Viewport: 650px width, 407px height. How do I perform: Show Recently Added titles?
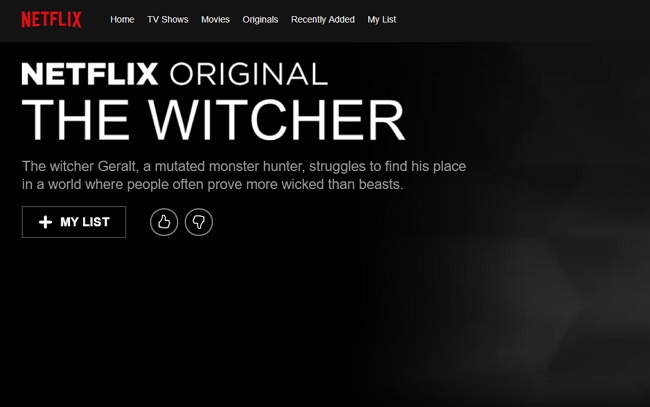[323, 19]
